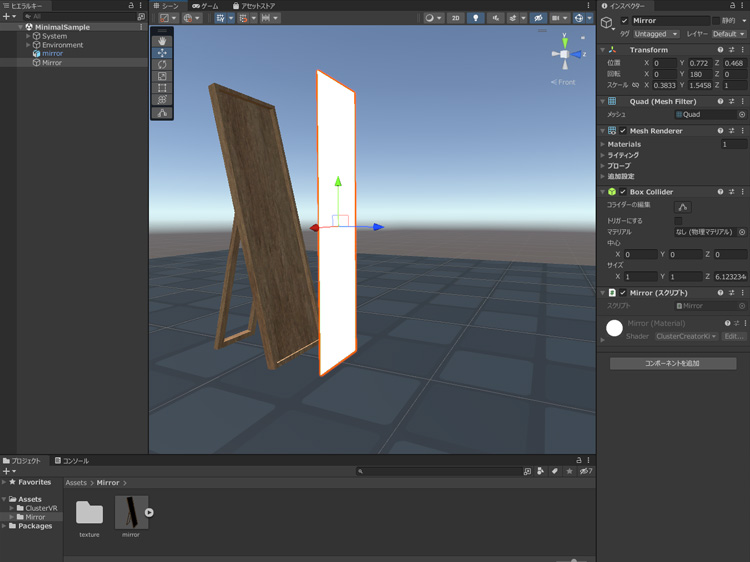750x562 pixels.
Task: Click the shader Edit... button
Action: (734, 337)
